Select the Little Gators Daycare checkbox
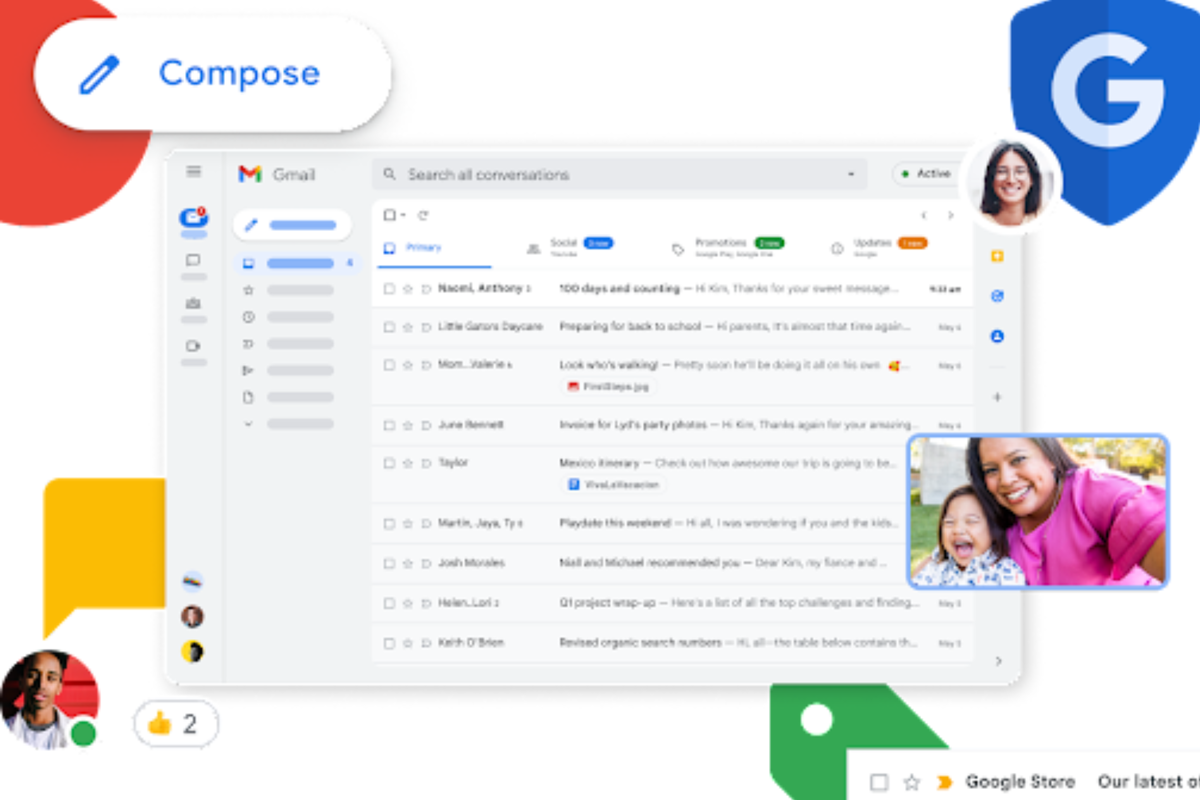The image size is (1200, 800). coord(390,327)
